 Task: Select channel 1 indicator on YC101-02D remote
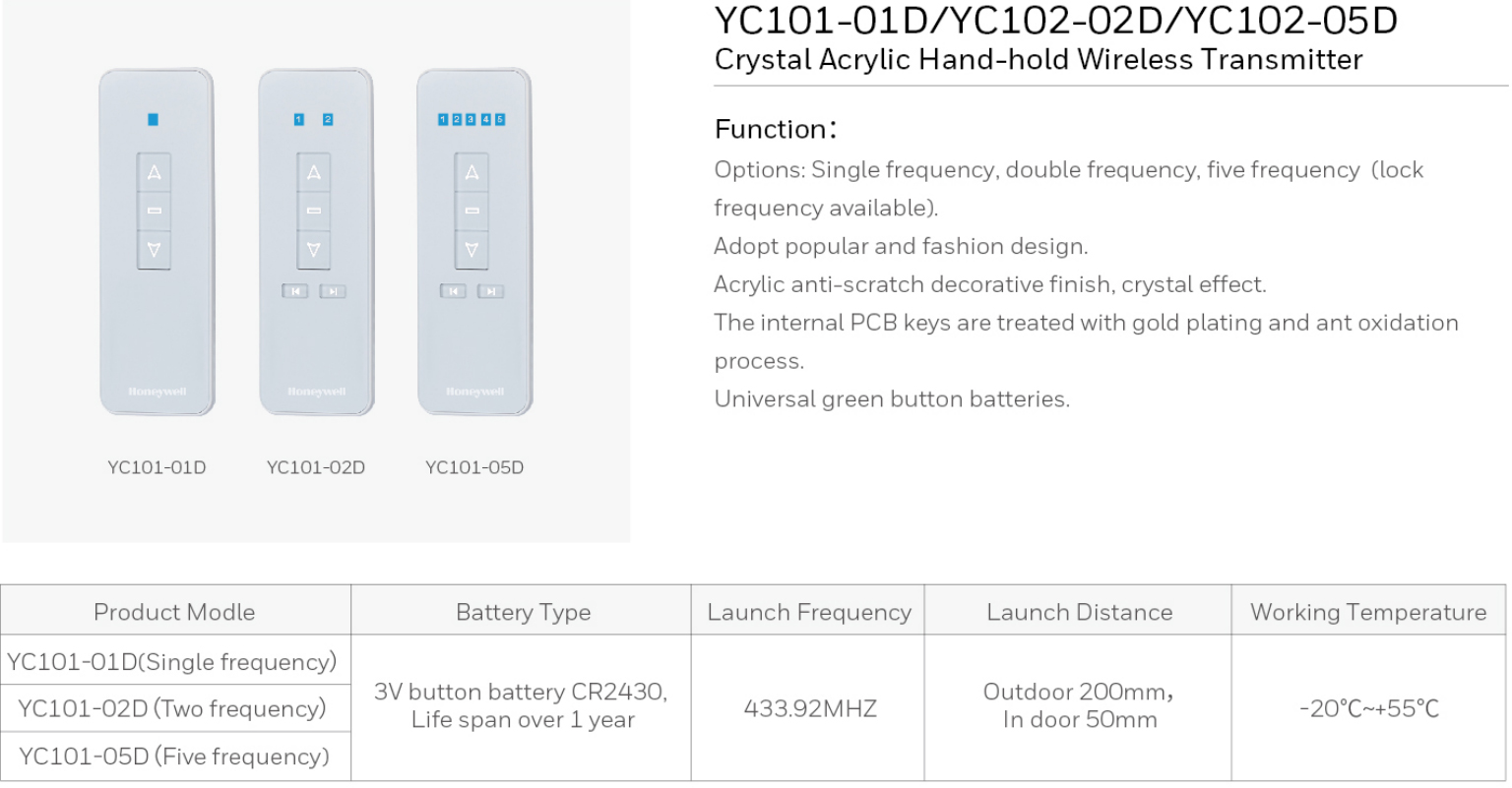[x=298, y=119]
